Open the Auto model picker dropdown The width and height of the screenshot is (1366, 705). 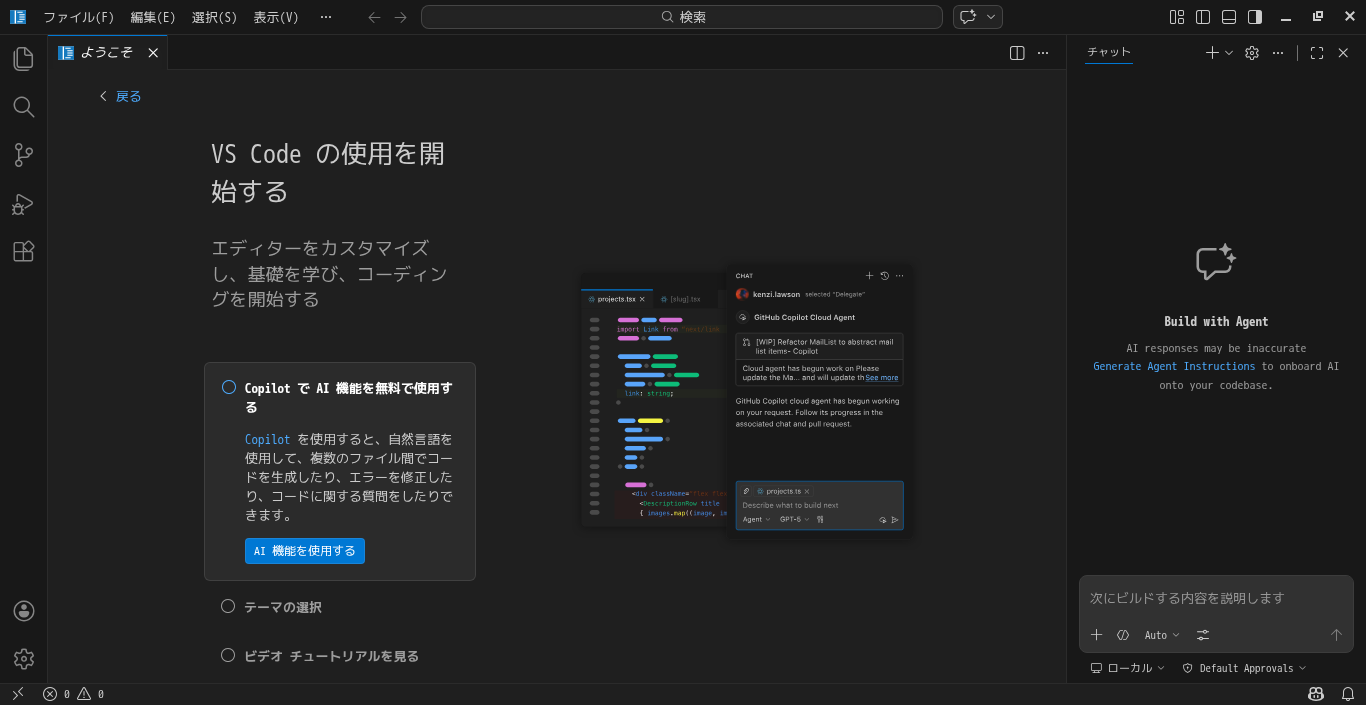point(1162,635)
